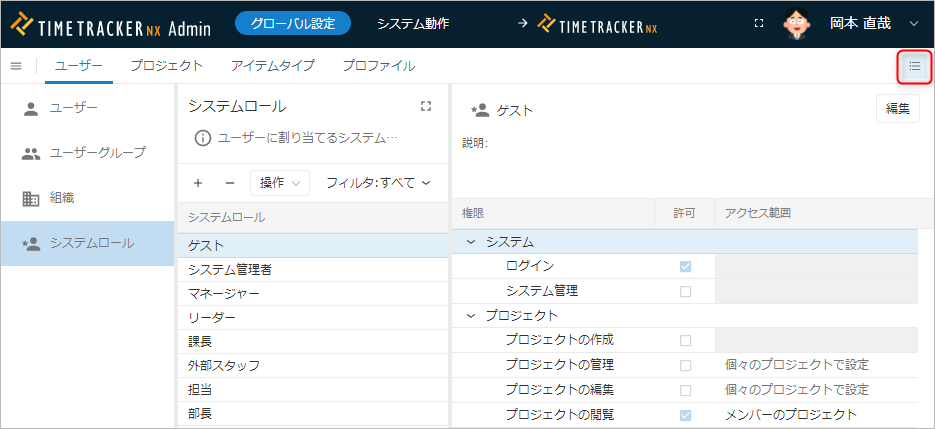Toggle the プロジェクトの管理 permission checkbox
This screenshot has width=935, height=429.
[x=685, y=365]
